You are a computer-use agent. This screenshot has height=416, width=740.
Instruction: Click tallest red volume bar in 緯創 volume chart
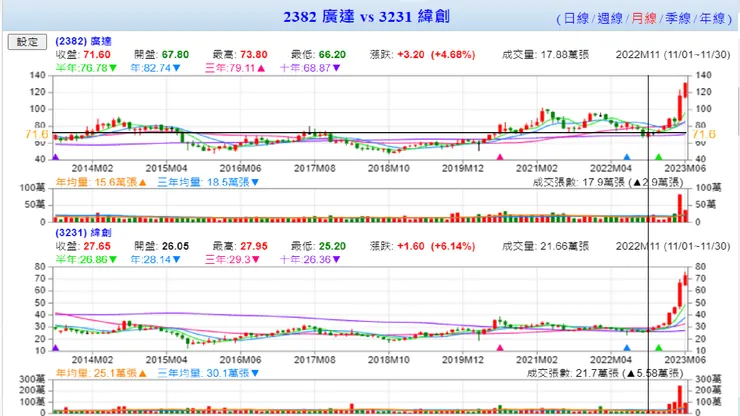click(x=680, y=399)
